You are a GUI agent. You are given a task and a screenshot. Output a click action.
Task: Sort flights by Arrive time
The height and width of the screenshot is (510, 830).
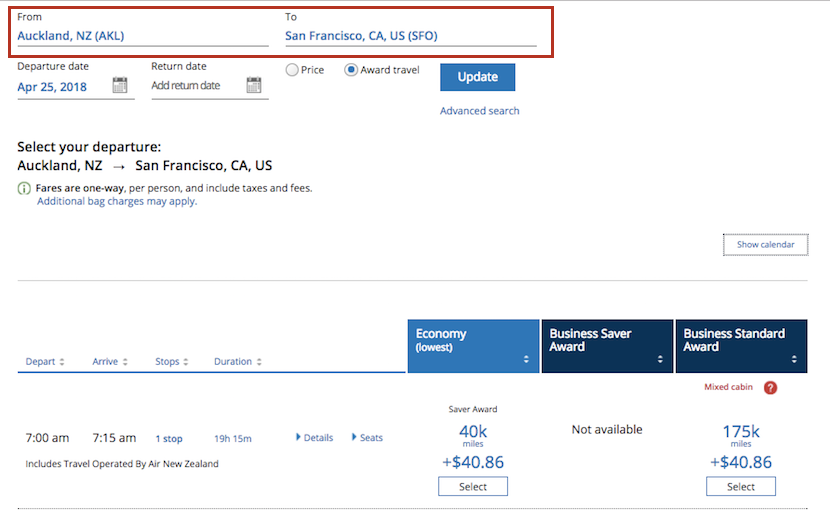111,362
